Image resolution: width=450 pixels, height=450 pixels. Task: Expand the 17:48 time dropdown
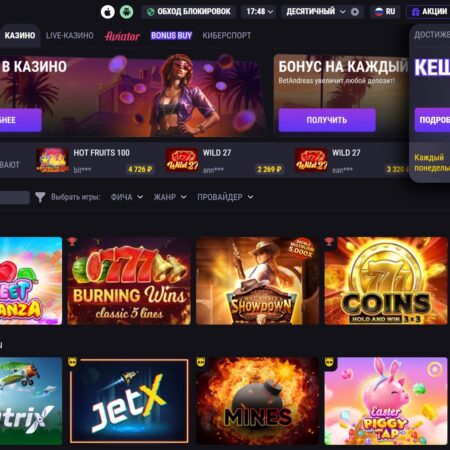tap(259, 12)
